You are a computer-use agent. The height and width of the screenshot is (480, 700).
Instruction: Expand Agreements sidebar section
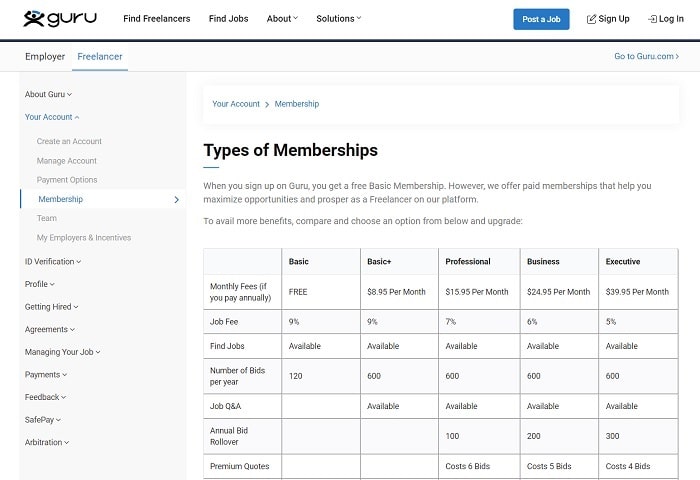50,330
